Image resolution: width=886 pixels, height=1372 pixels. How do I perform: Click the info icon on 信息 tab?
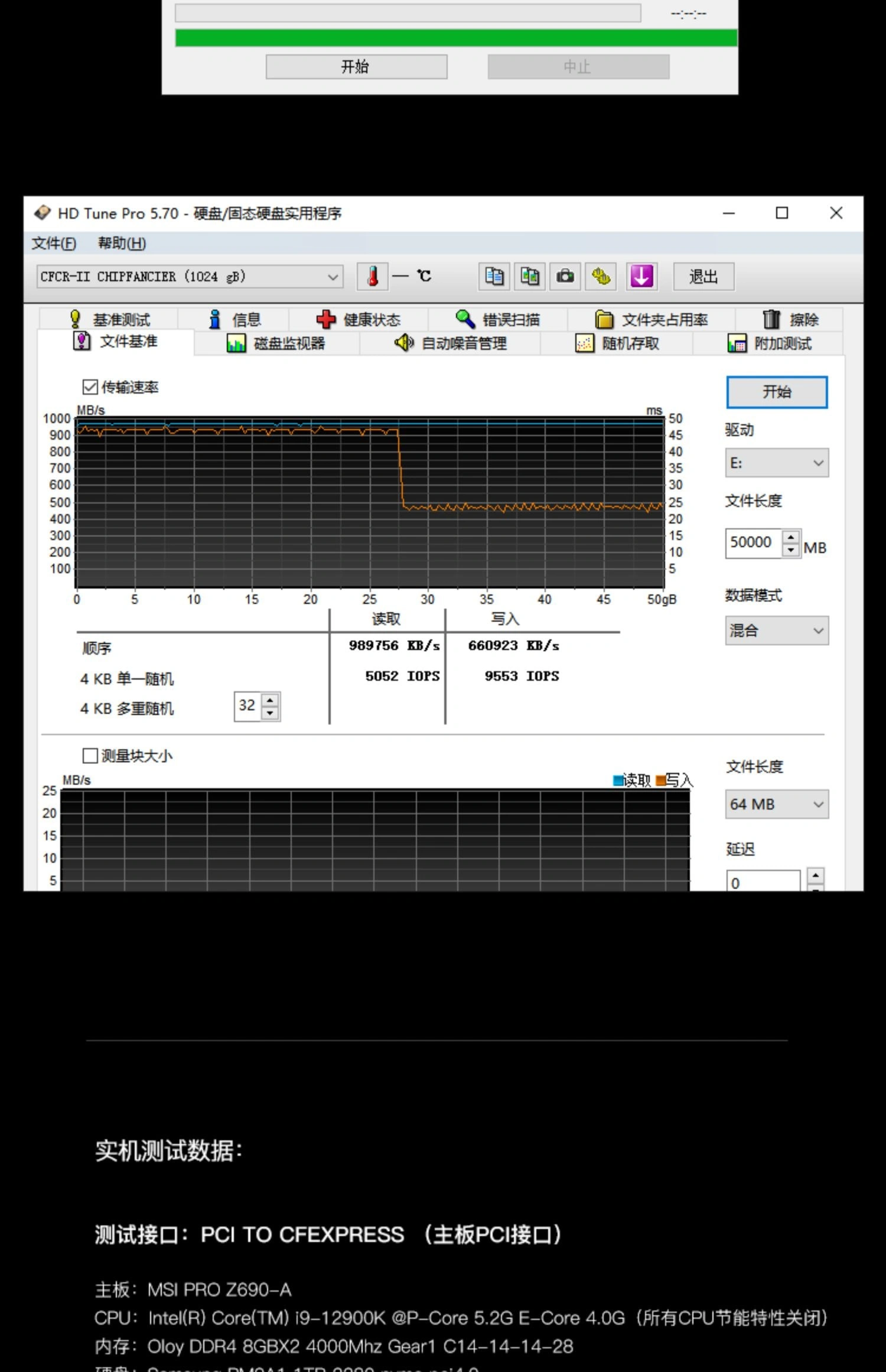tap(215, 319)
